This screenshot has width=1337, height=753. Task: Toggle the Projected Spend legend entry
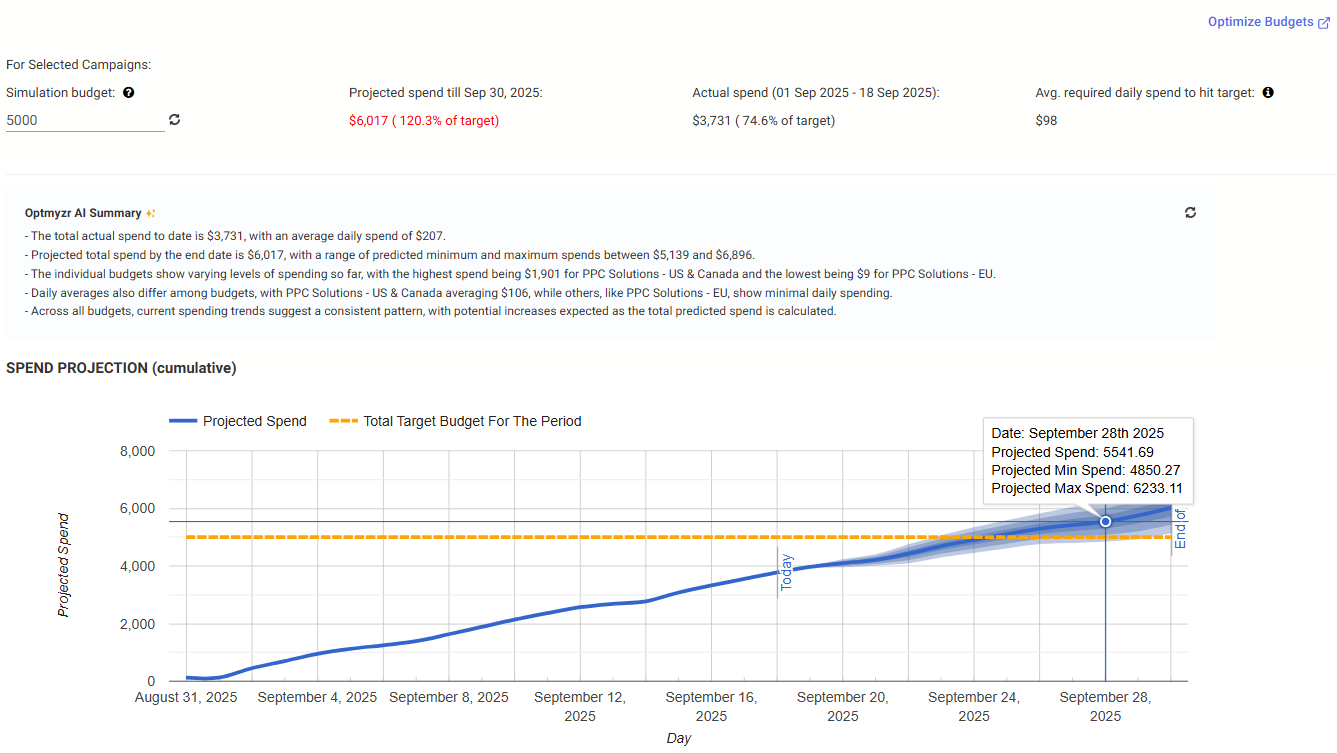[x=254, y=421]
